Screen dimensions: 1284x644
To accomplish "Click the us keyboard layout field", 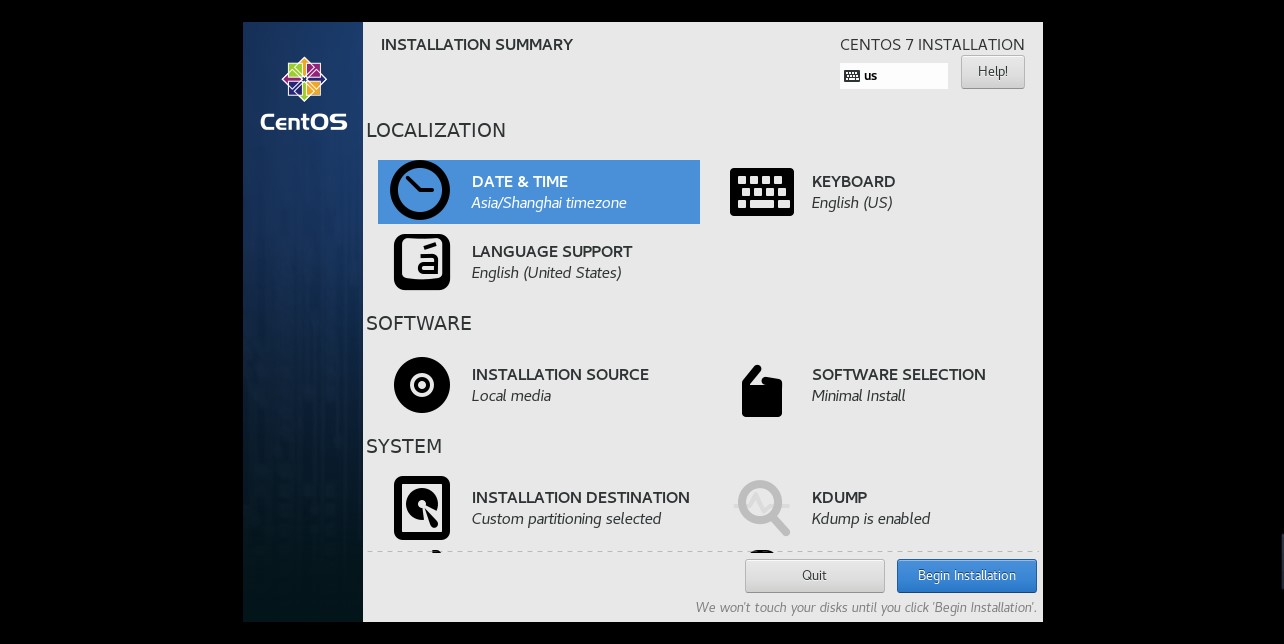I will click(x=894, y=76).
